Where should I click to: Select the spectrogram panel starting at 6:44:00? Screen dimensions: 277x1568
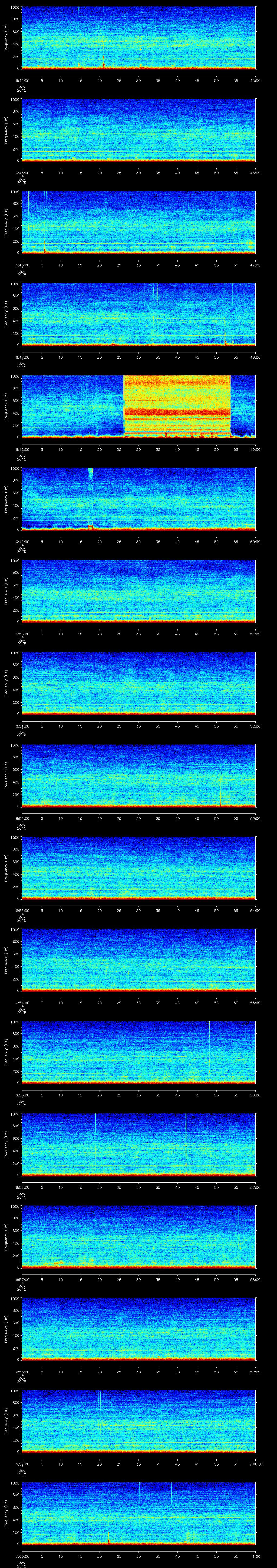[138, 38]
